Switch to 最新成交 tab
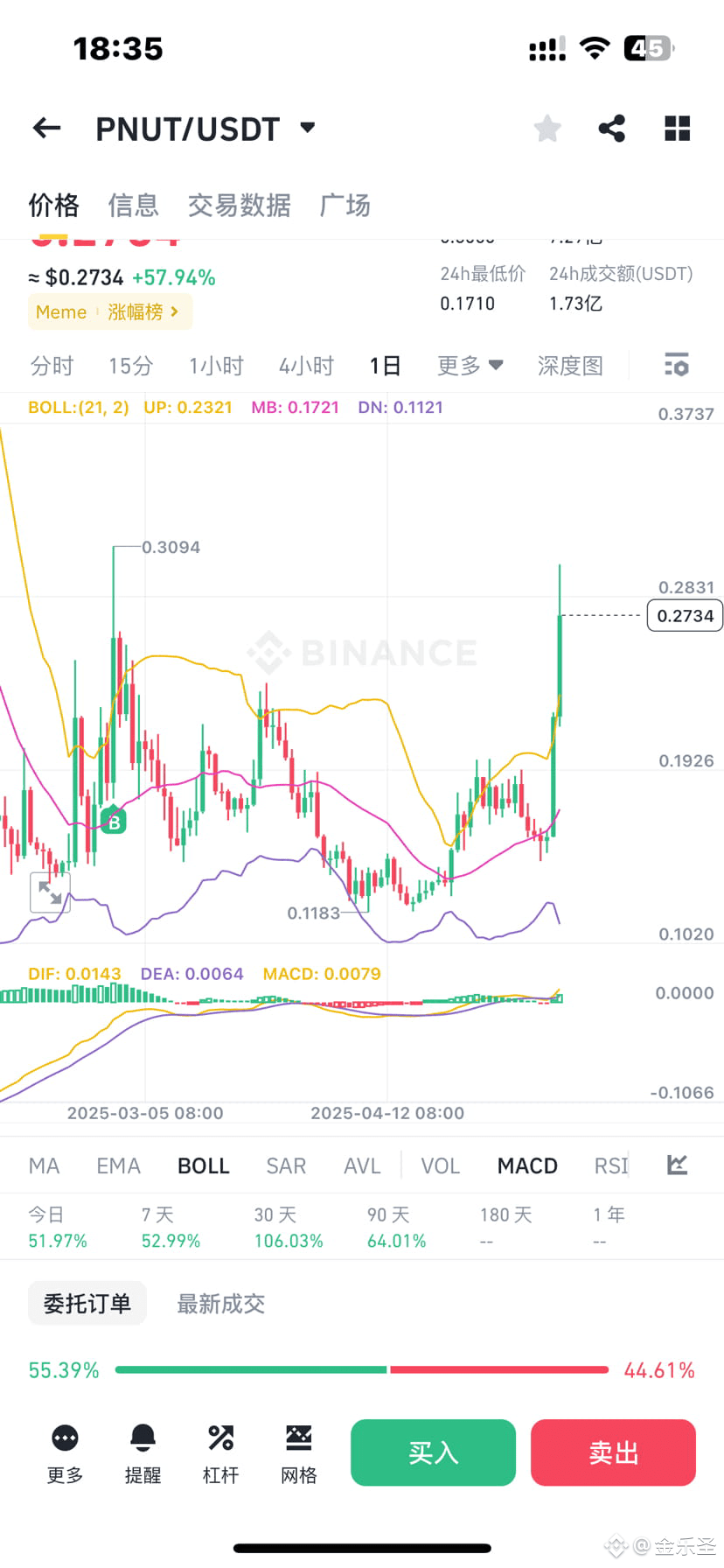 click(220, 1304)
